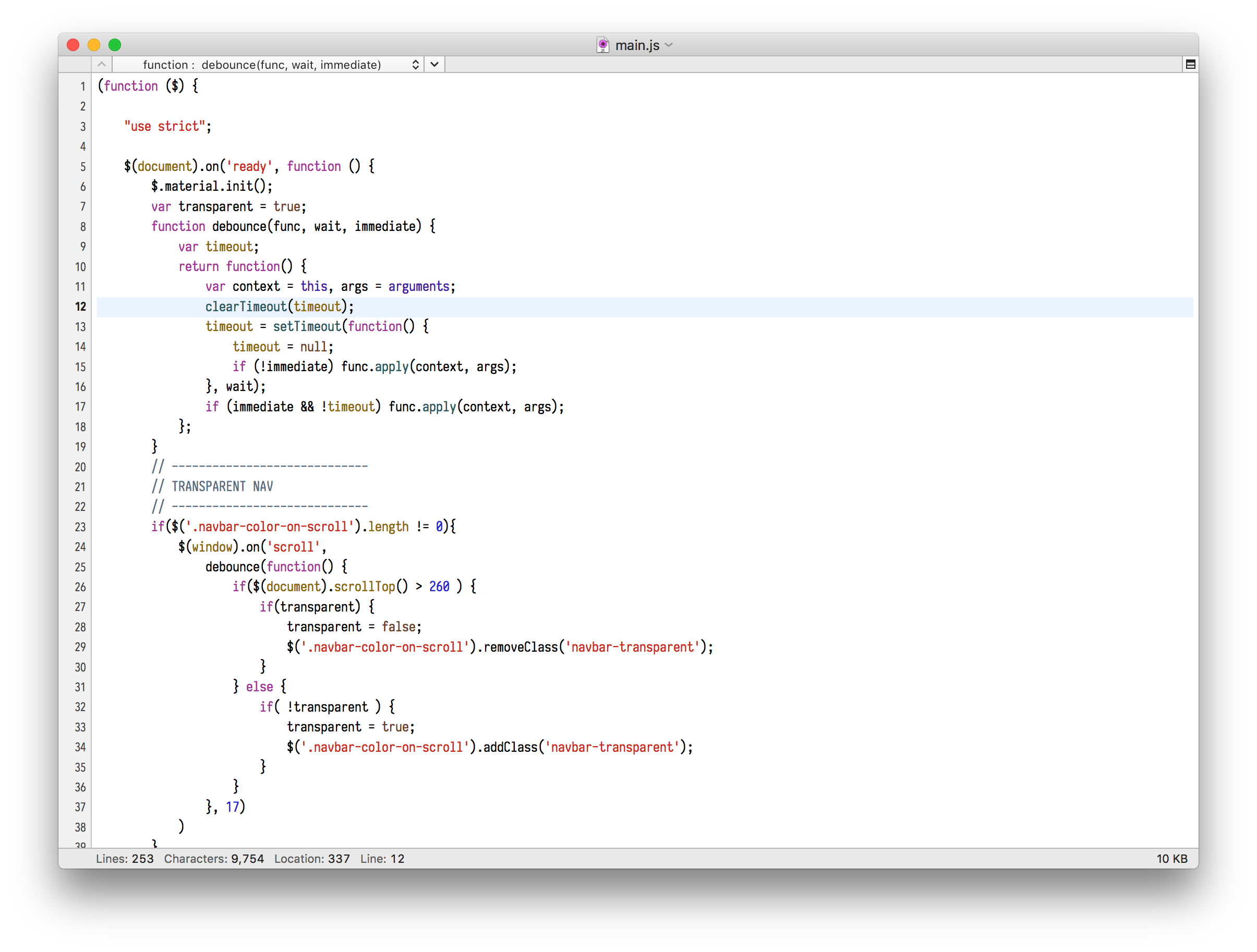Click the outline menu stepper arrows
The height and width of the screenshot is (952, 1257).
coord(415,65)
